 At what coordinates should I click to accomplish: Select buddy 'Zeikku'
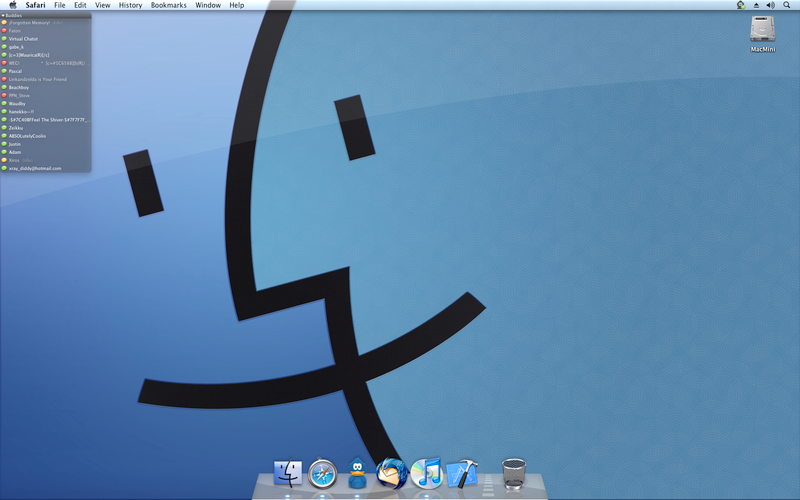46,128
